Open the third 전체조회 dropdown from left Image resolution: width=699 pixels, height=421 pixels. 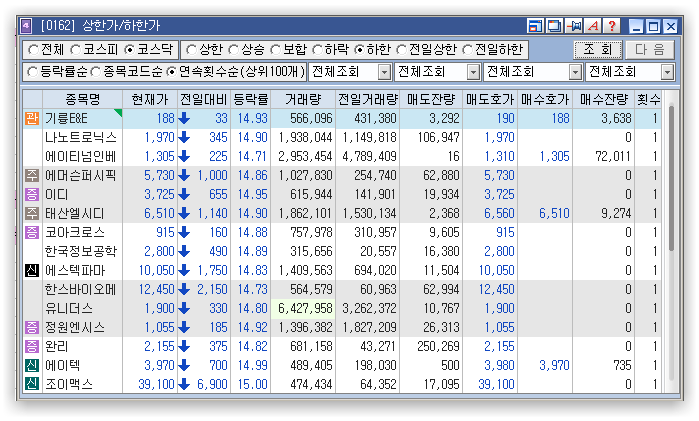click(576, 72)
